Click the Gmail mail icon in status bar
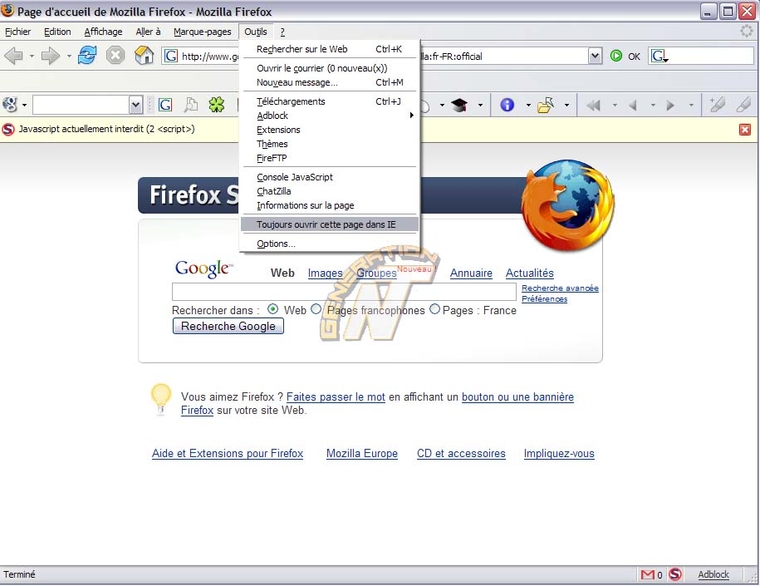This screenshot has height=586, width=760. point(648,575)
